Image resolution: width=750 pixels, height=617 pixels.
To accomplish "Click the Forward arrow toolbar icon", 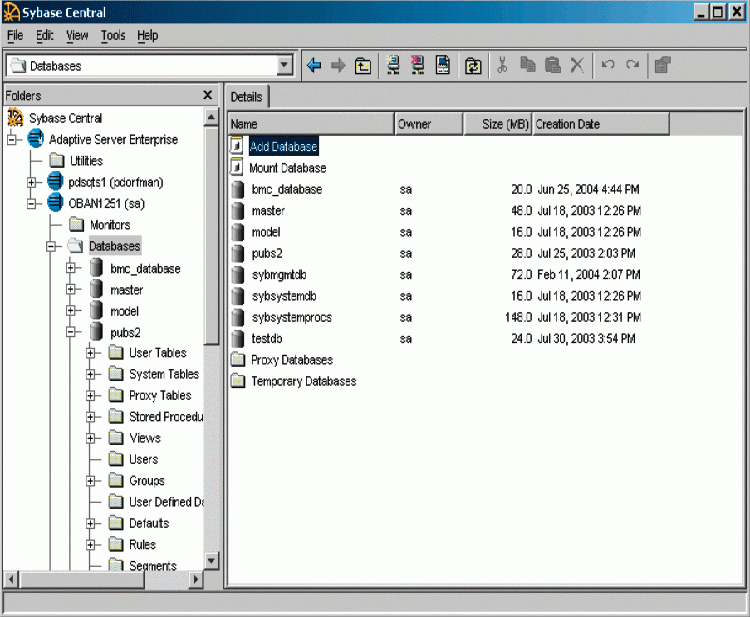I will [x=338, y=65].
